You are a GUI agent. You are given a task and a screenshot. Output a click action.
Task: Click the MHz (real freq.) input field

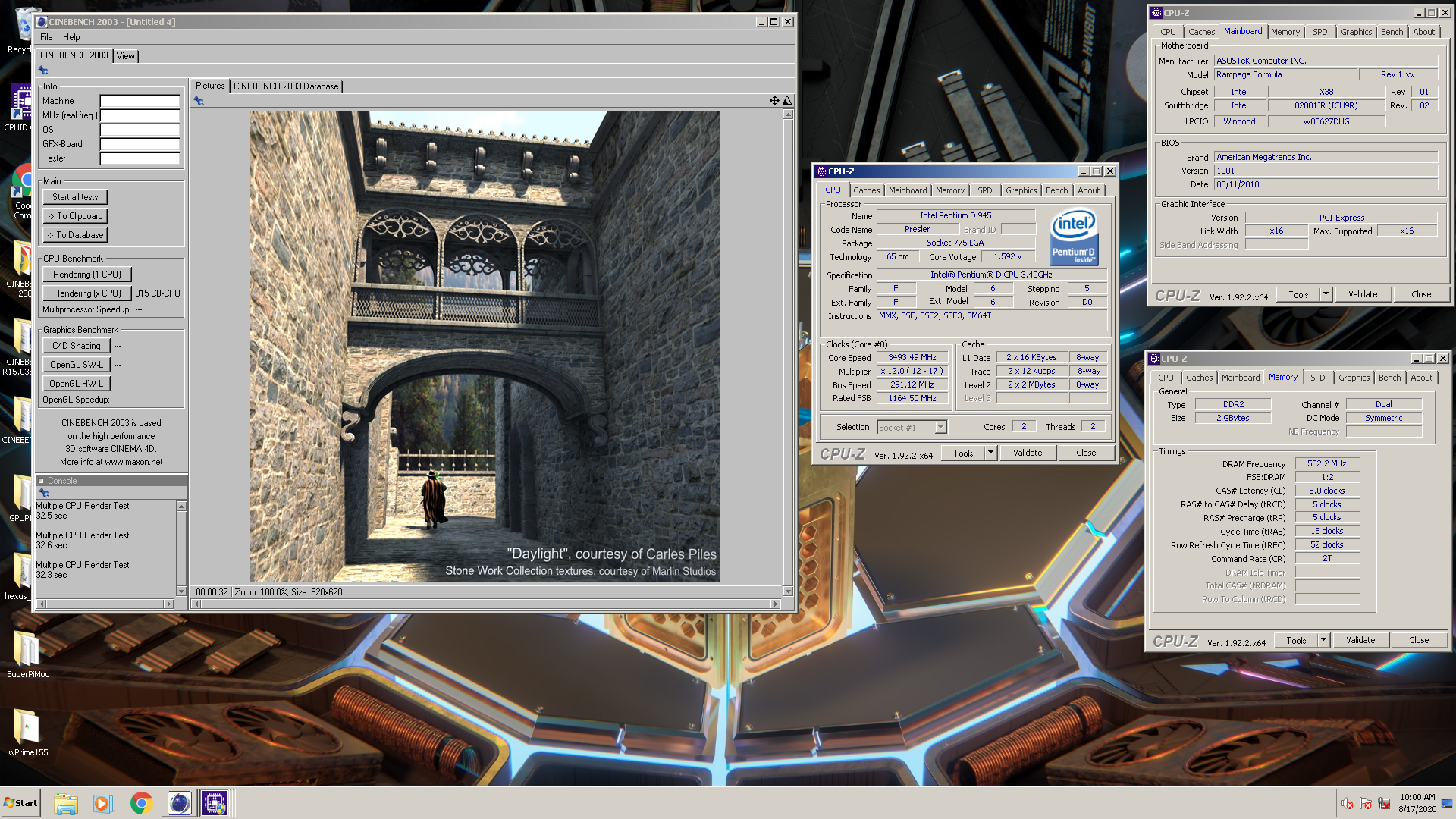coord(140,115)
